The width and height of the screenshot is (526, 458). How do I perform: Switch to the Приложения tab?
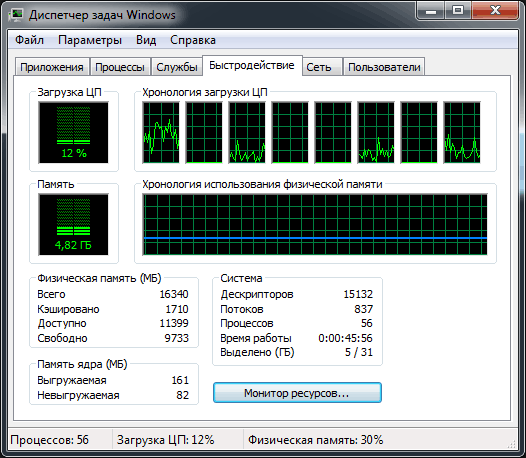[52, 67]
